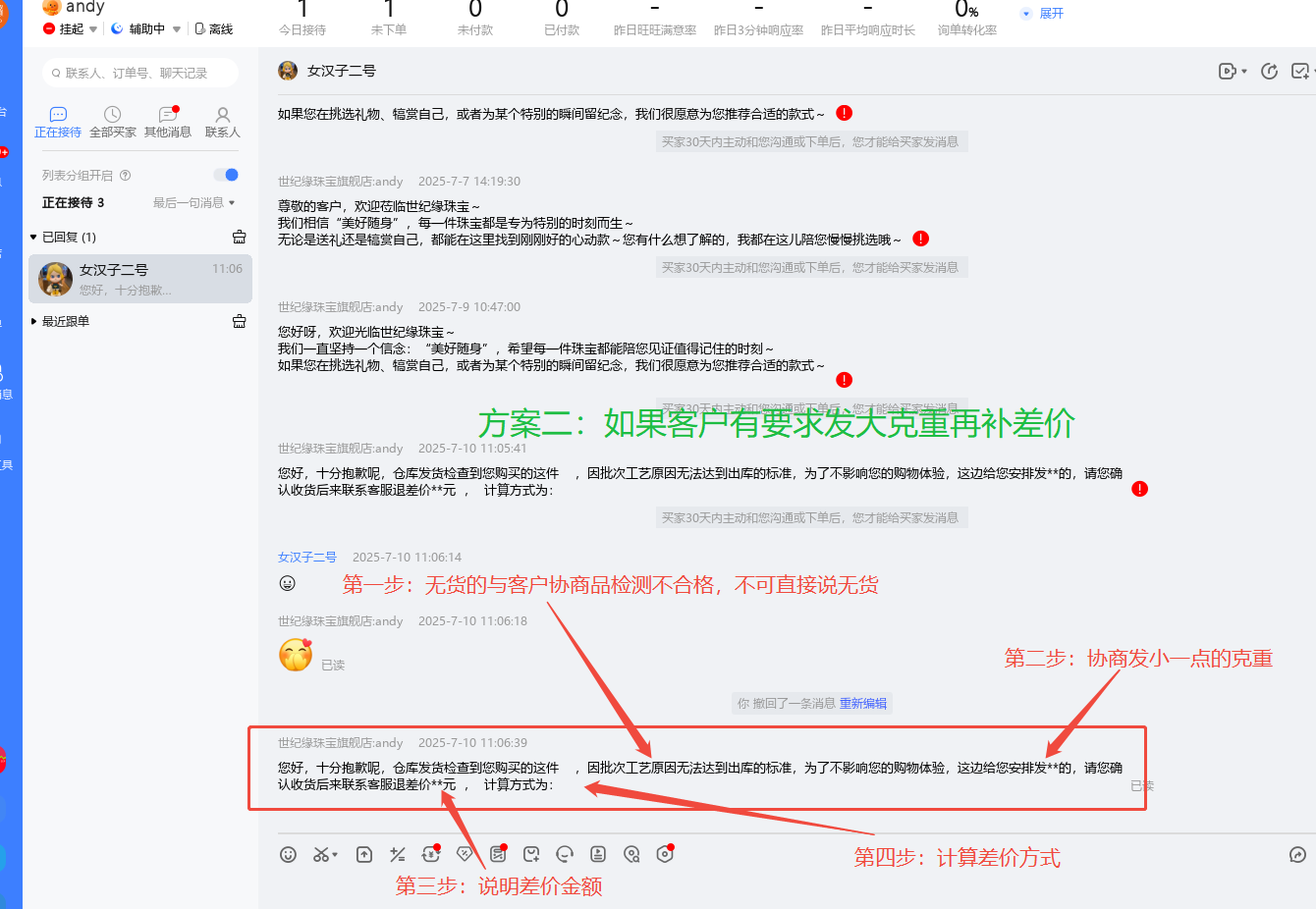Click the history refresh icon in chat header
Viewport: 1316px width, 909px height.
[x=1269, y=71]
